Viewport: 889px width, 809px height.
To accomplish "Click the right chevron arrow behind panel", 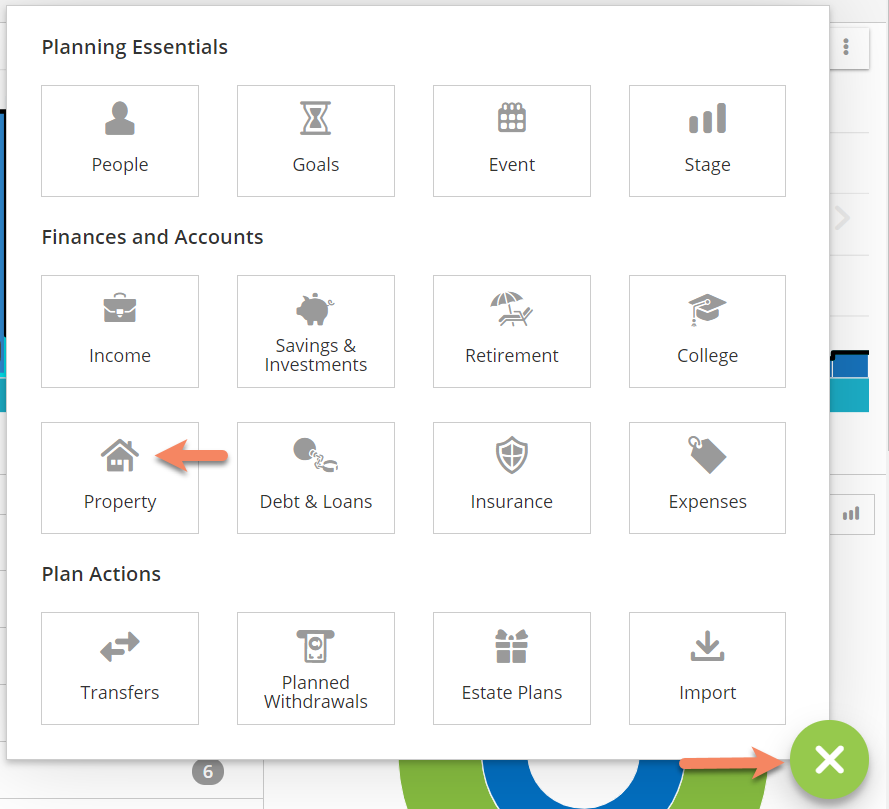I will (x=843, y=218).
